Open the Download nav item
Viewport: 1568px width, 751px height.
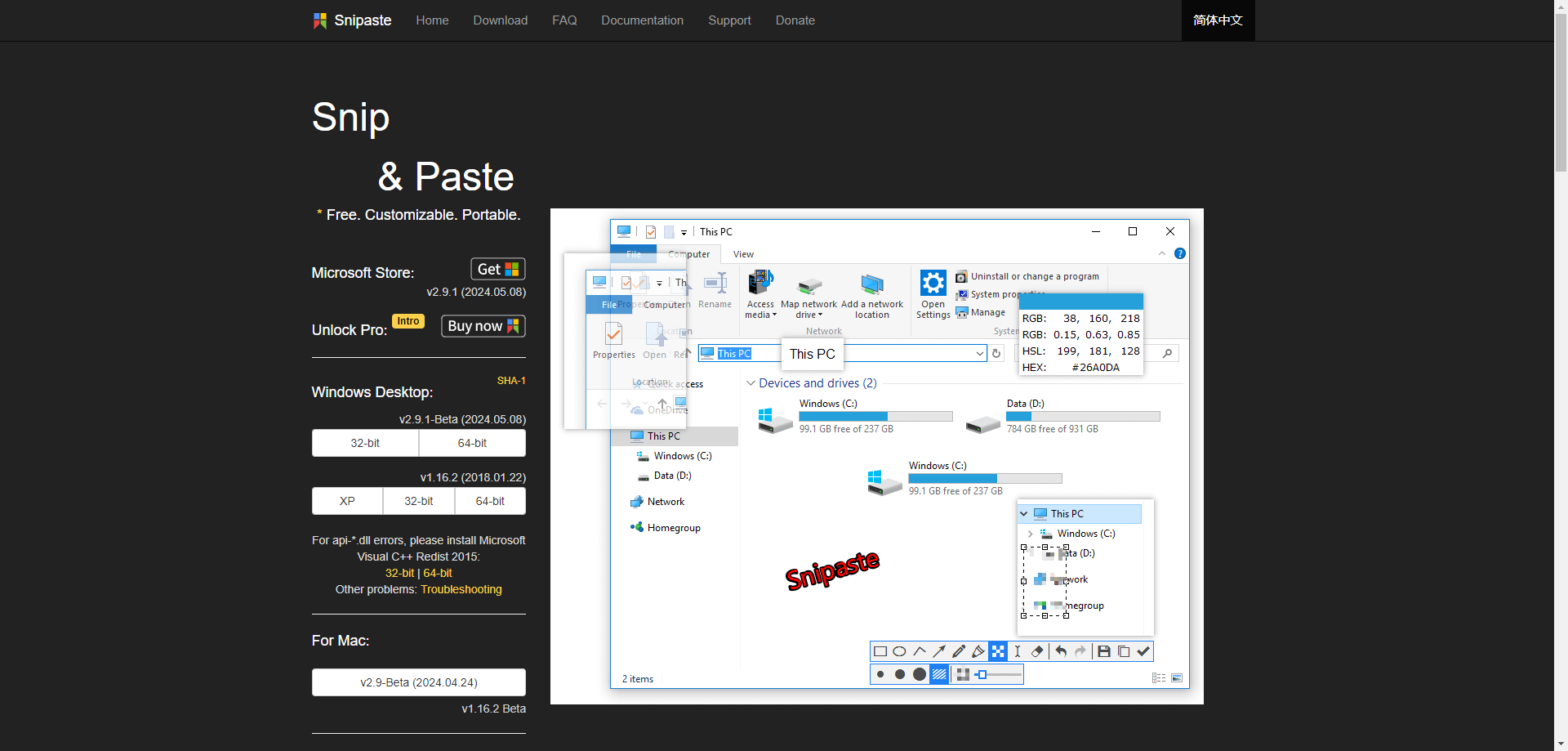coord(501,20)
